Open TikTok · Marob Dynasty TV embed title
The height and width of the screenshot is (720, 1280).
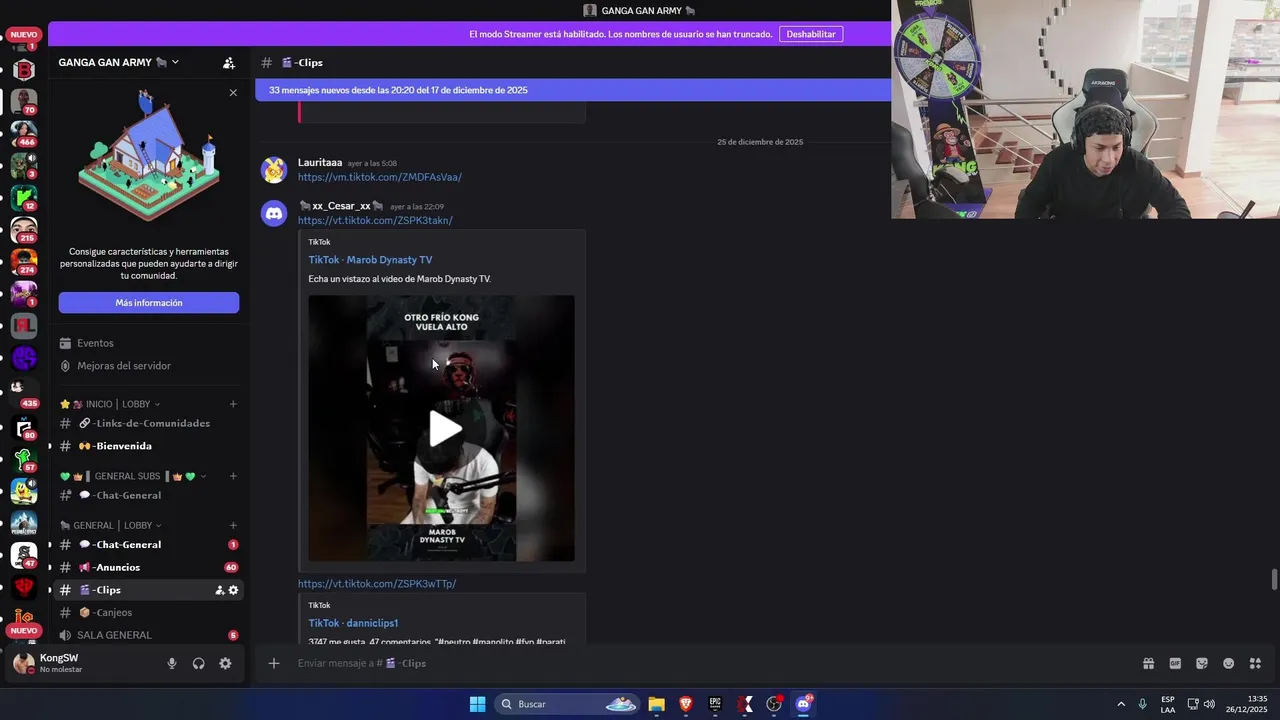(x=370, y=260)
